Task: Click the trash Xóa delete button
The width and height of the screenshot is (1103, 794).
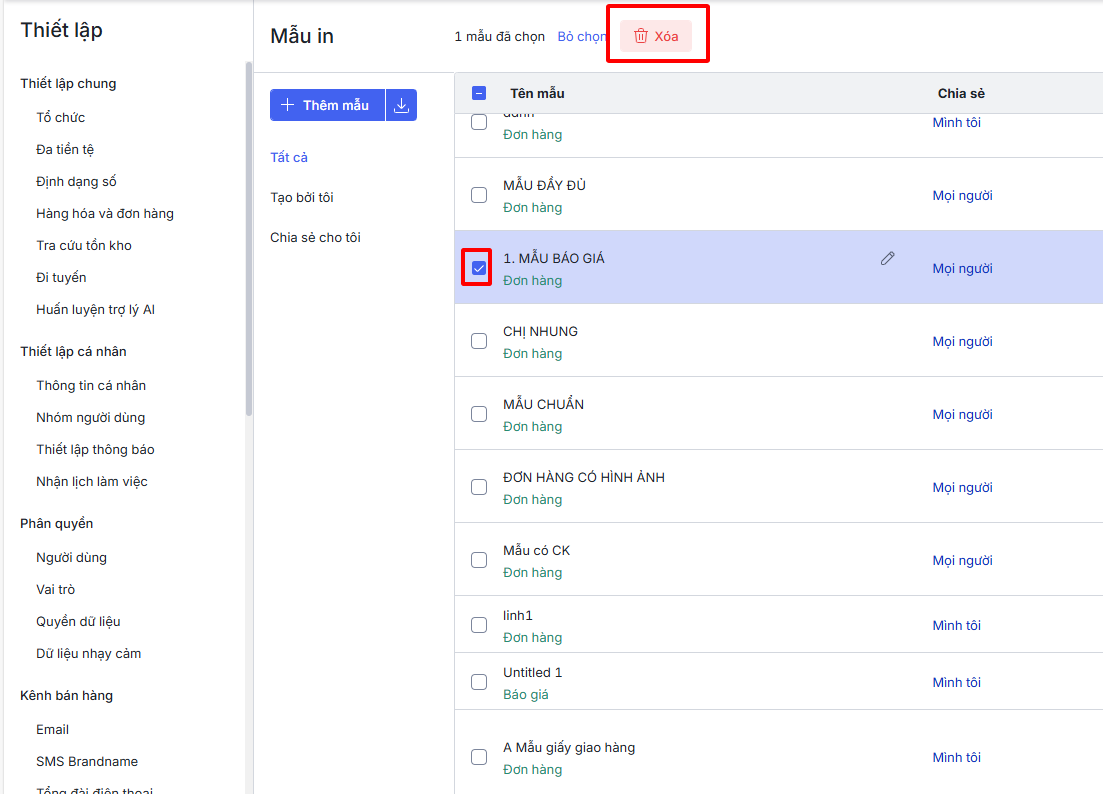Action: pyautogui.click(x=656, y=36)
